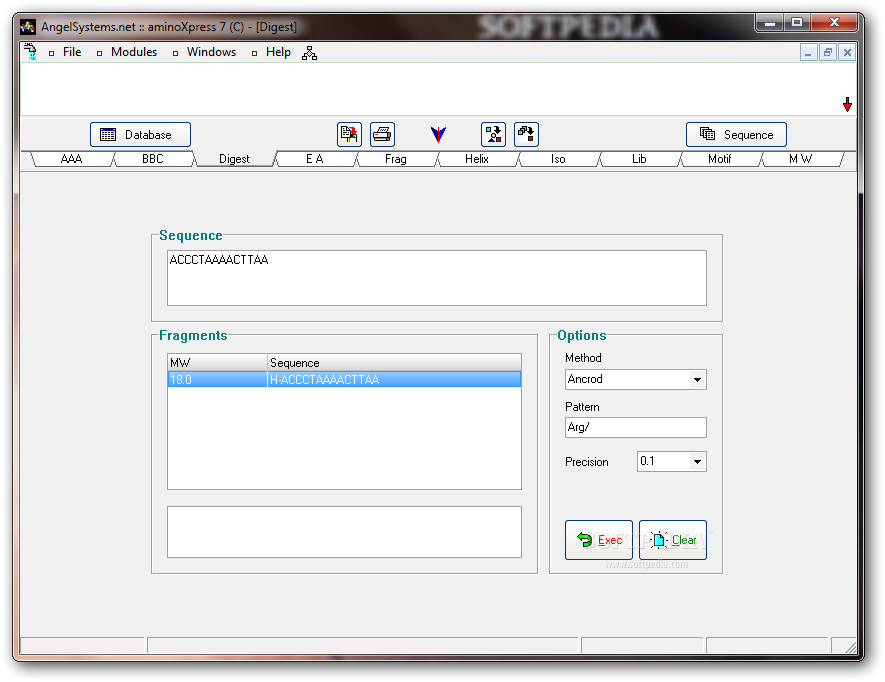This screenshot has width=885, height=682.
Task: Open the Database button
Action: tap(141, 134)
